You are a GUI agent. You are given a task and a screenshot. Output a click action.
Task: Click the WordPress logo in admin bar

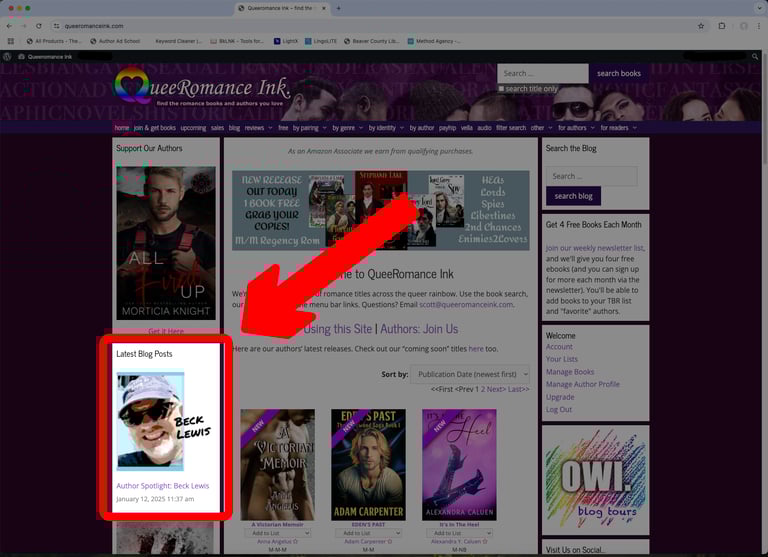[x=7, y=57]
